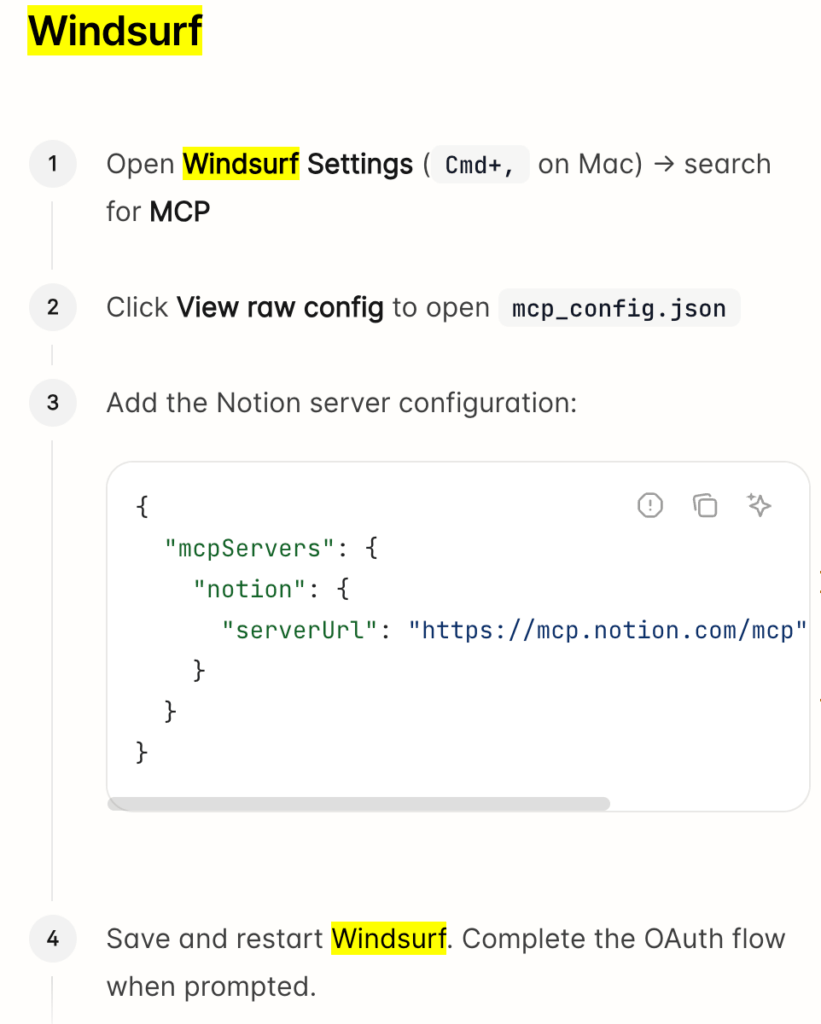
Task: Click the code block horizontal scrollbar
Action: click(358, 803)
